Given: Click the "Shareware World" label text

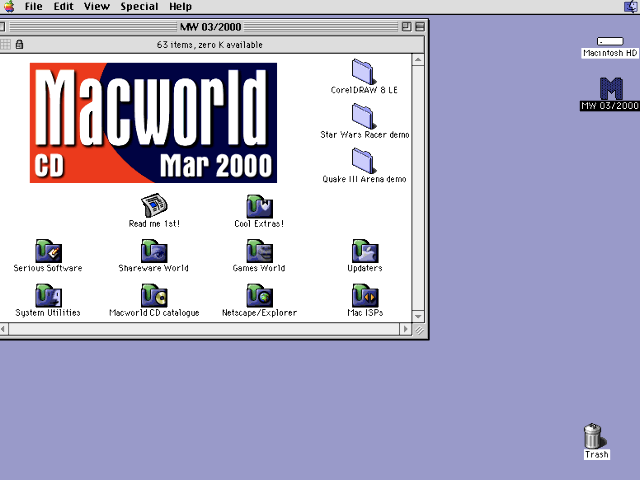Looking at the screenshot, I should tap(153, 268).
